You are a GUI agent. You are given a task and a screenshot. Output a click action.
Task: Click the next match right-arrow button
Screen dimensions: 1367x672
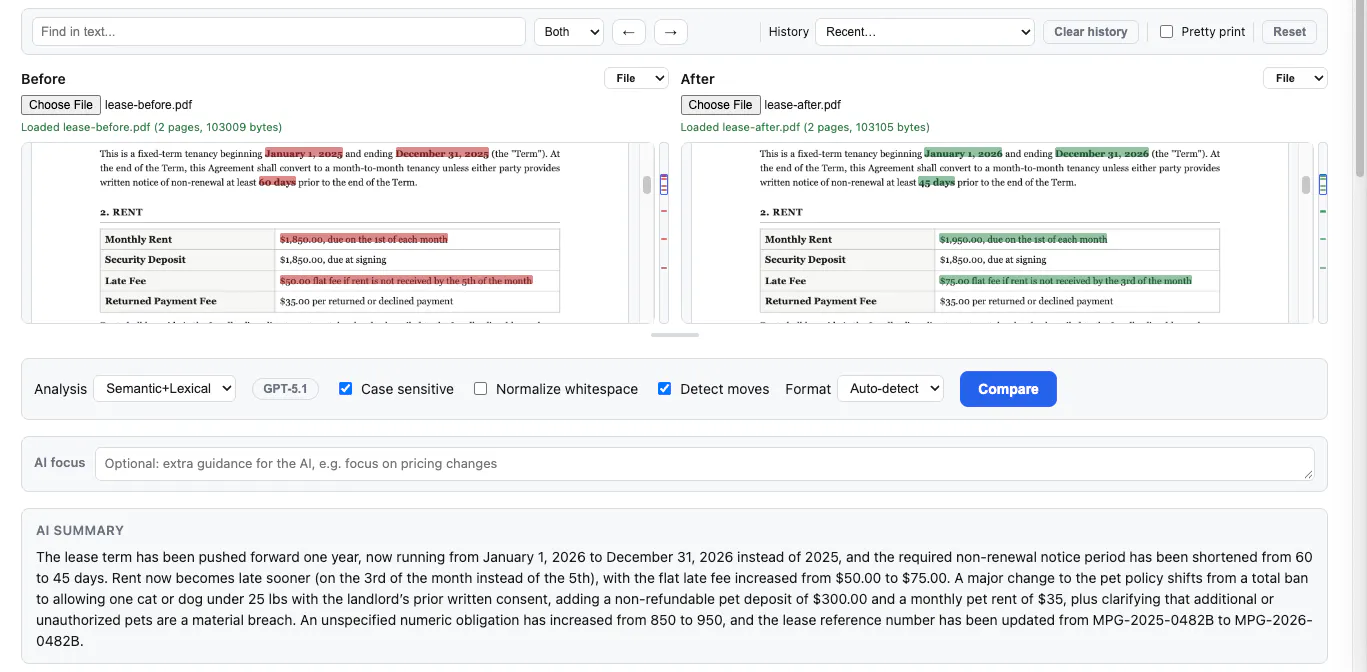[670, 32]
